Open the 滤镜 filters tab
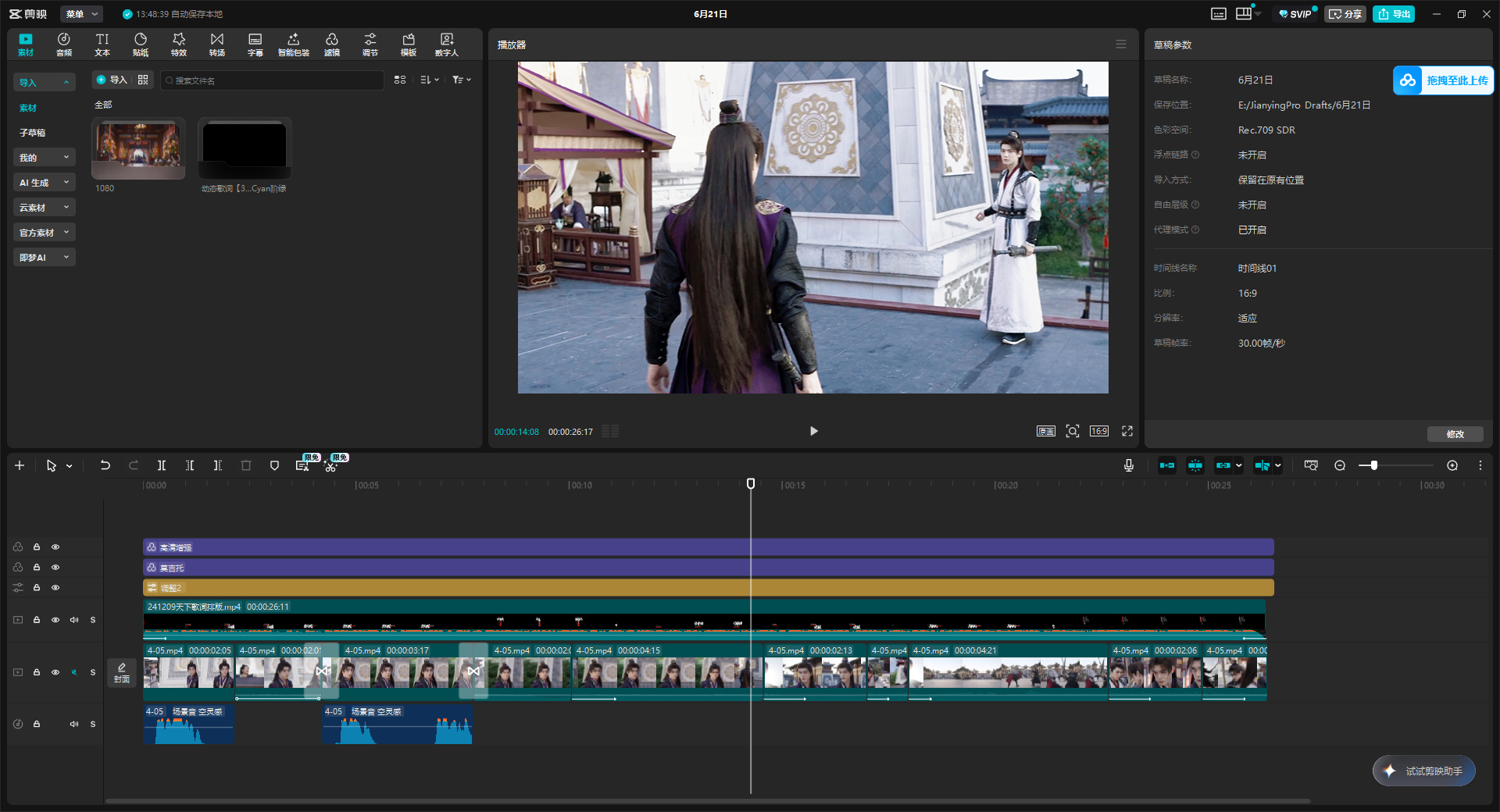 tap(332, 45)
